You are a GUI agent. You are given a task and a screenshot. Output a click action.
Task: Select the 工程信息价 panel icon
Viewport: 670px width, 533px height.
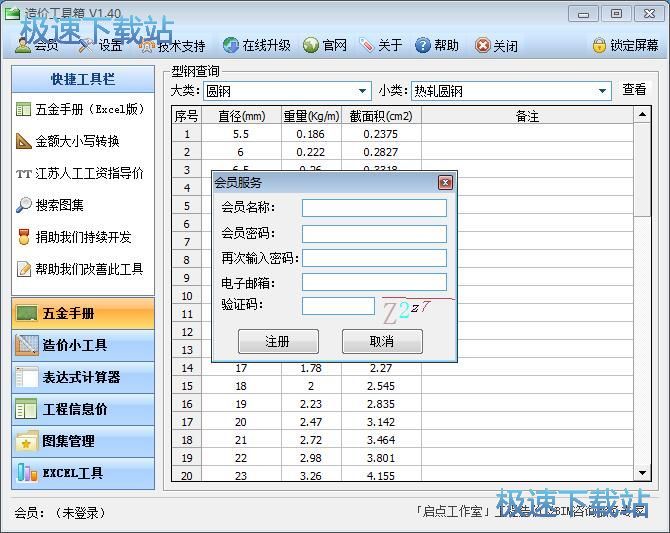pos(26,409)
